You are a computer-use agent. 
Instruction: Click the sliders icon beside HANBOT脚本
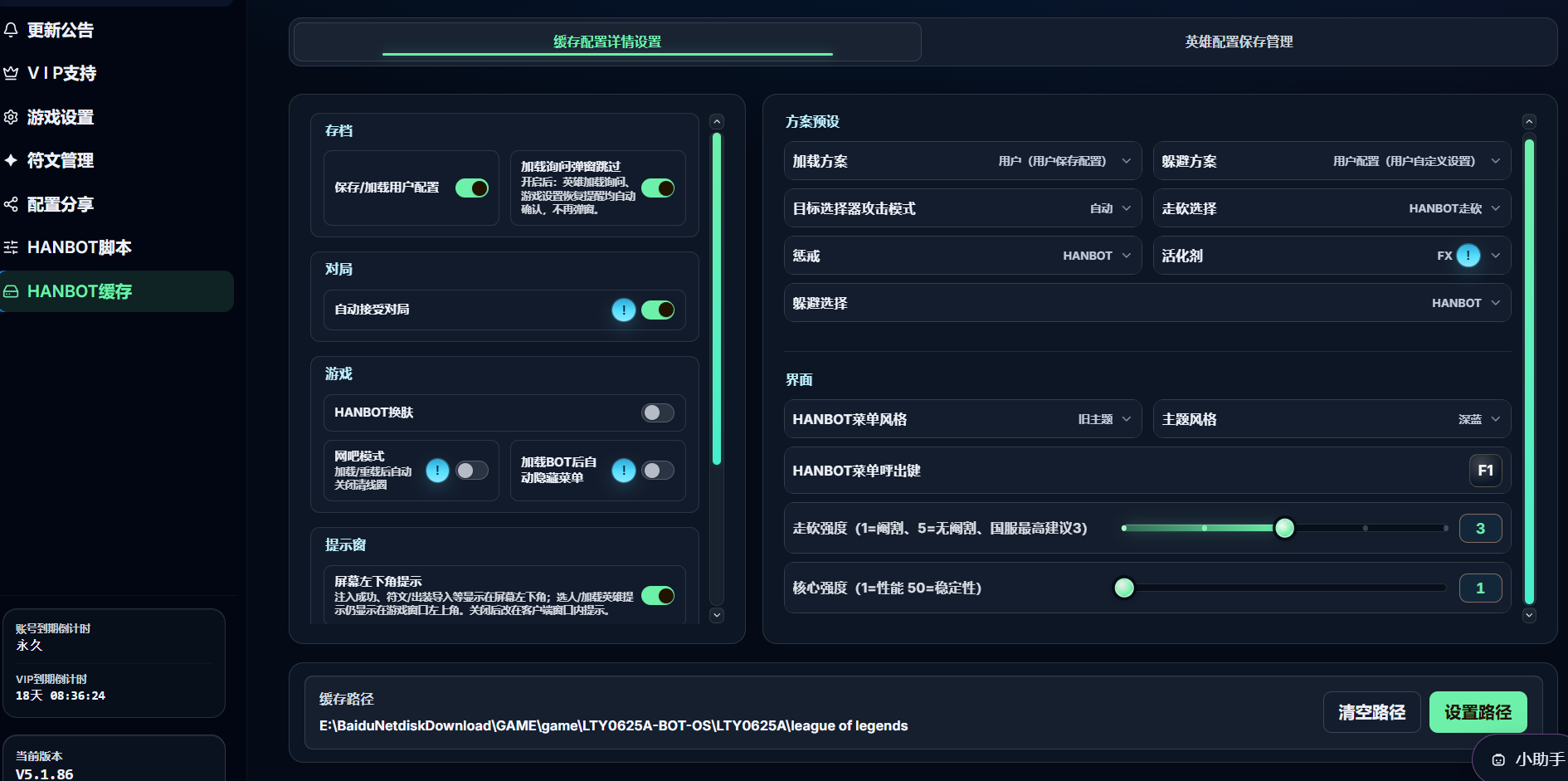point(11,247)
